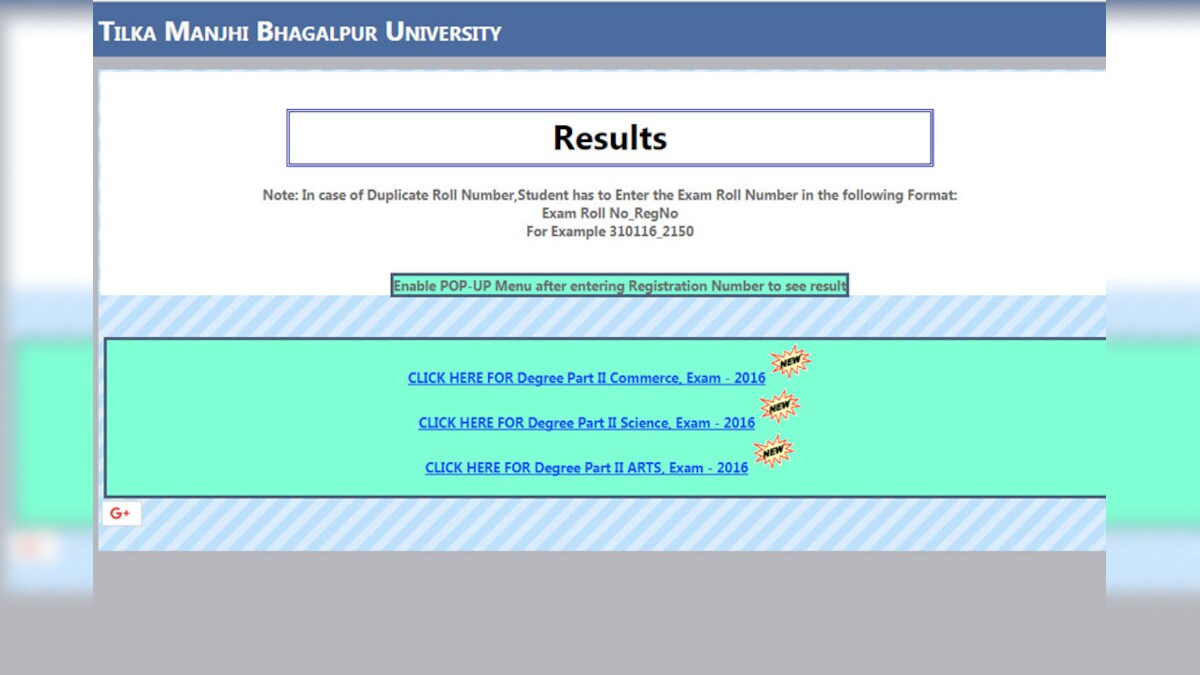Click the Enable POP-UP Menu notice
1200x675 pixels.
pos(620,285)
